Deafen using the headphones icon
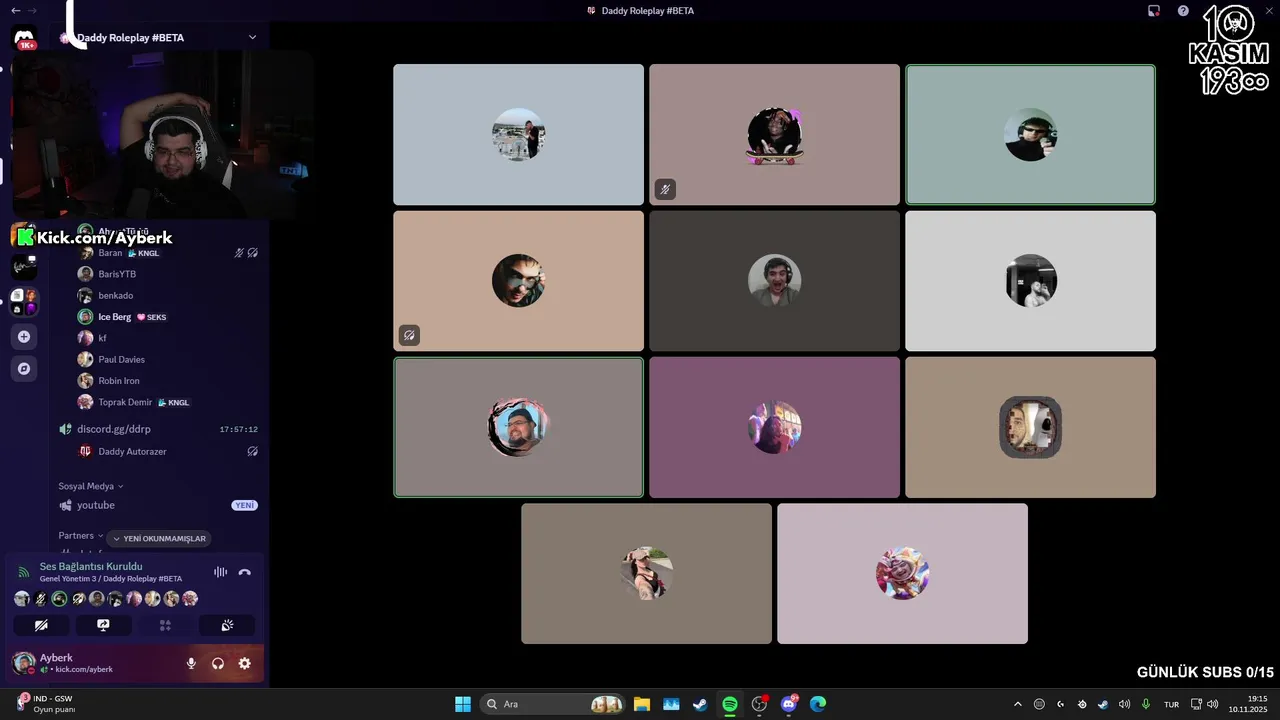Viewport: 1280px width, 720px height. 218,663
